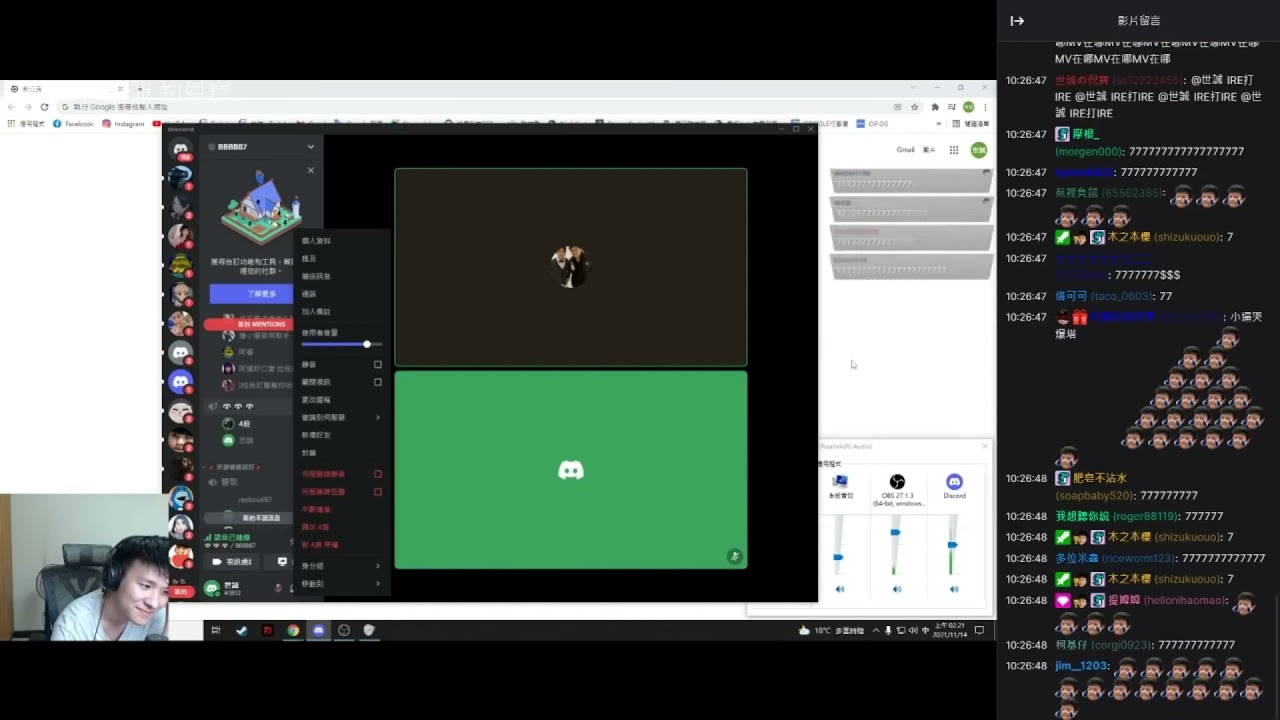
Task: Bookmark page with Chrome star icon
Action: [914, 107]
